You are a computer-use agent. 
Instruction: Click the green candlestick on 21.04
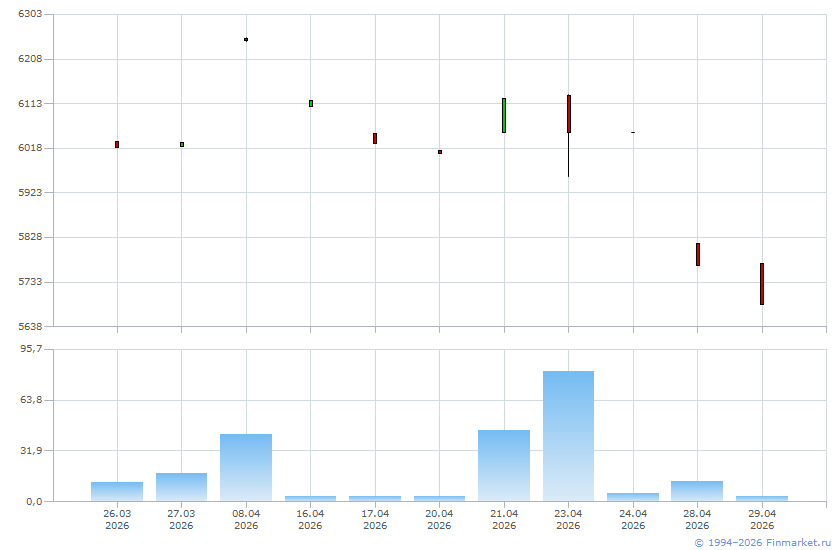click(x=504, y=115)
